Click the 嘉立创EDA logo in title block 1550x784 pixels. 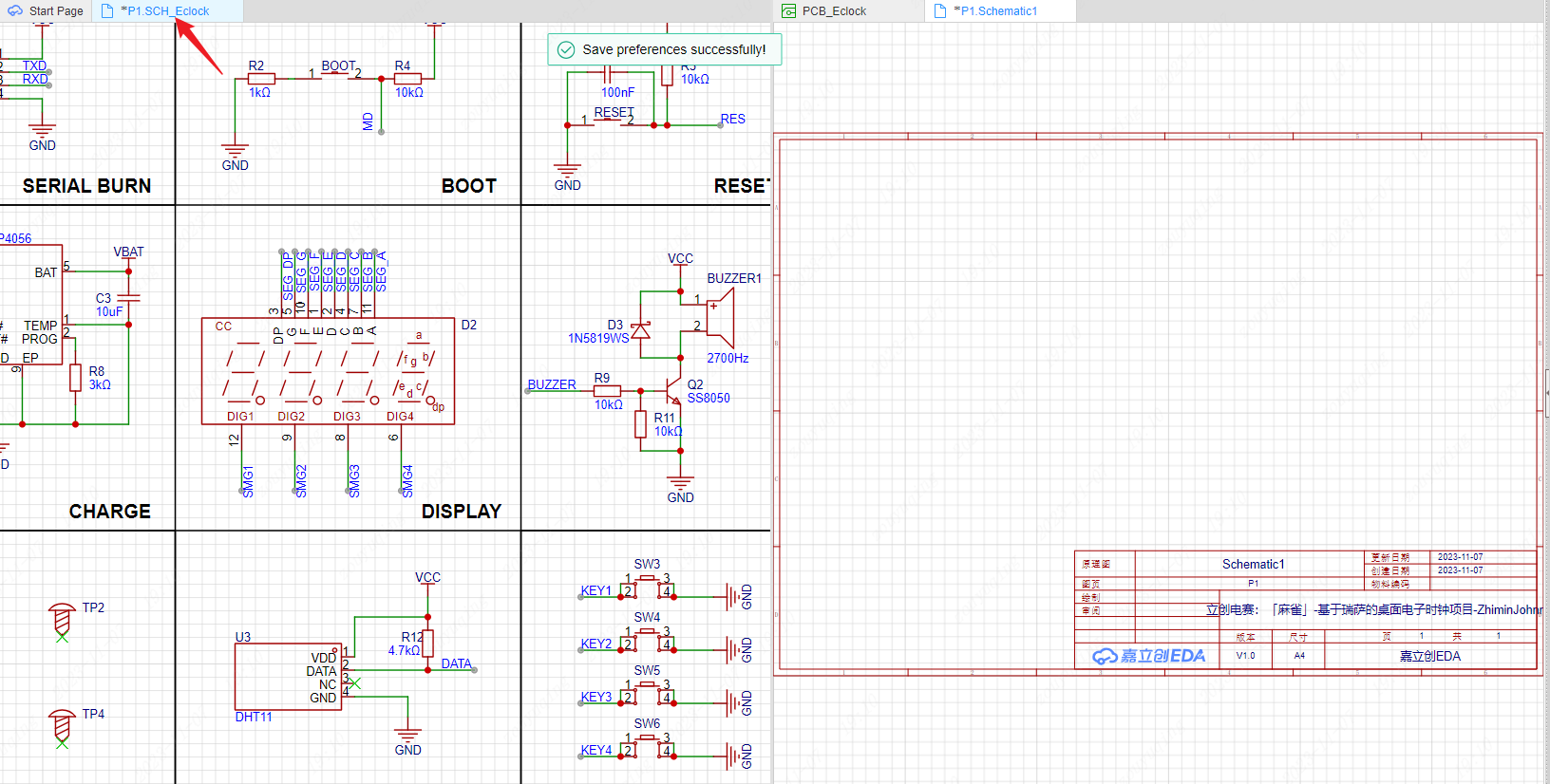1148,656
